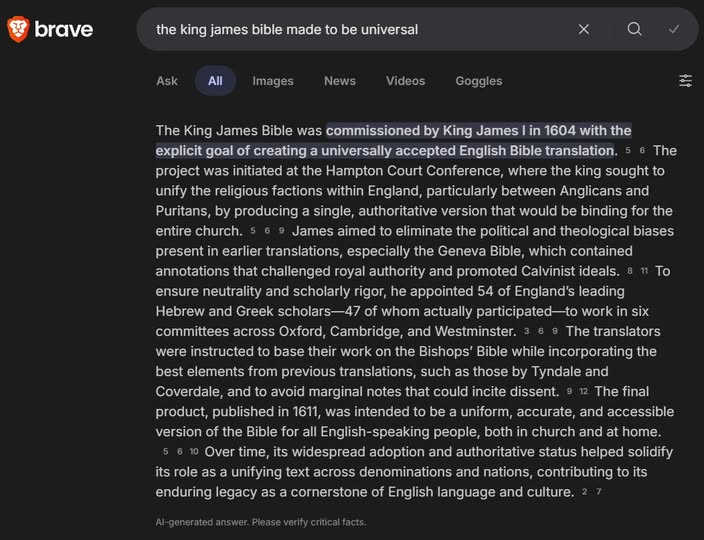Click the Brave wordmark text
704x540 pixels.
tap(64, 29)
